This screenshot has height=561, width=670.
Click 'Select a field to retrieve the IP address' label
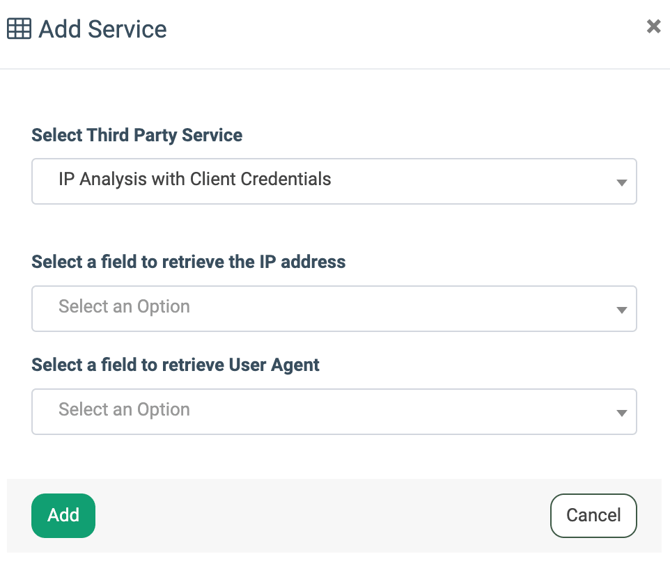(188, 262)
